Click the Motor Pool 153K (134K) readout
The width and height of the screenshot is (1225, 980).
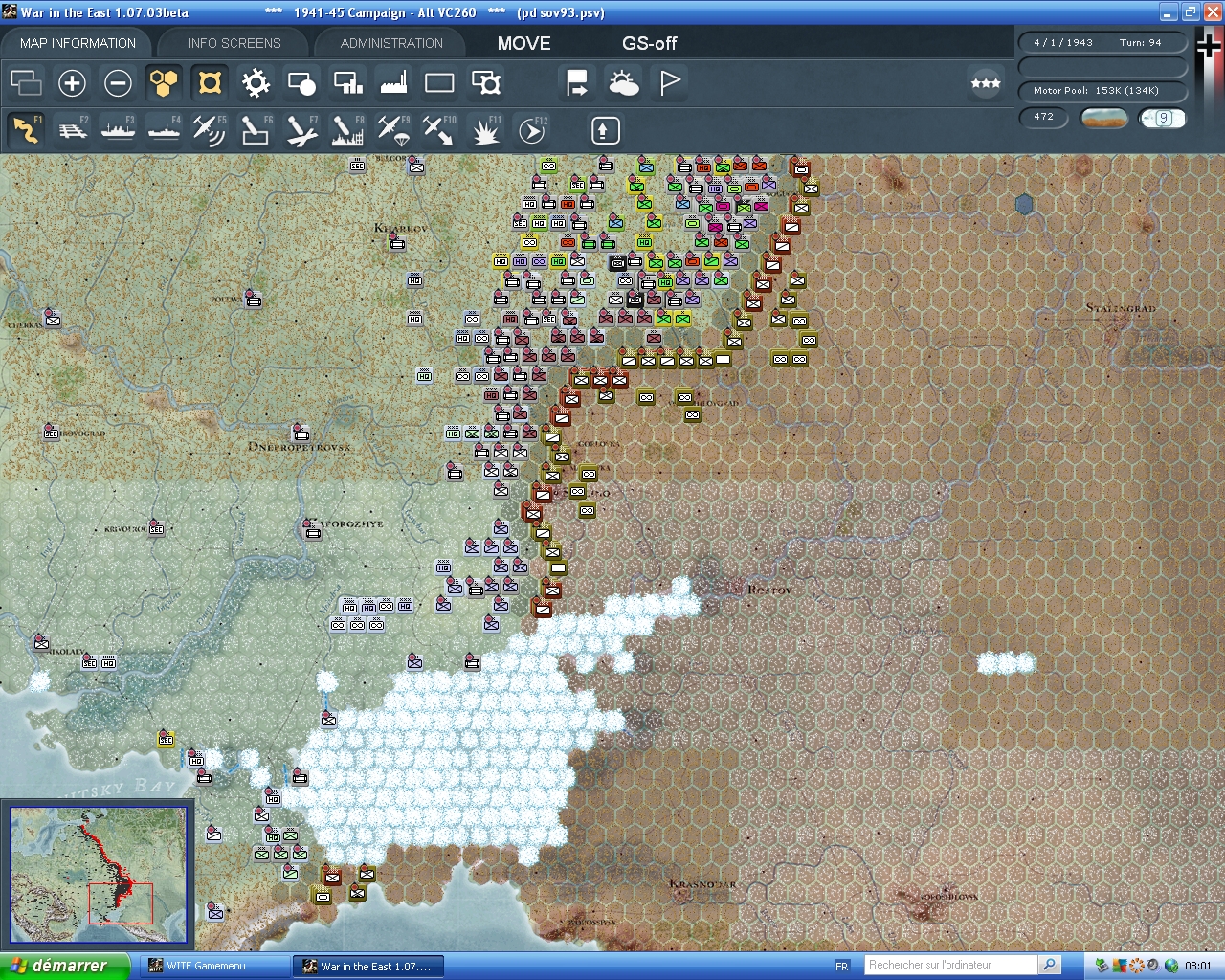tap(1102, 91)
